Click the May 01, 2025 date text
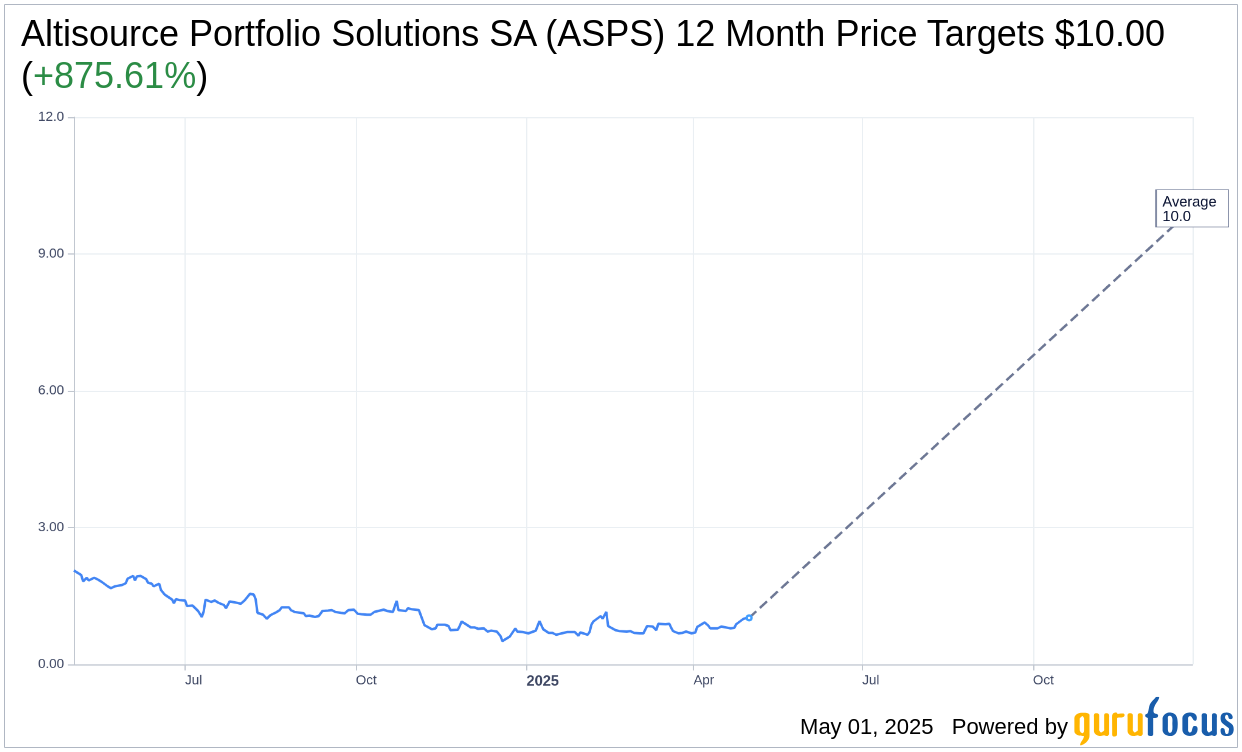 click(x=866, y=727)
